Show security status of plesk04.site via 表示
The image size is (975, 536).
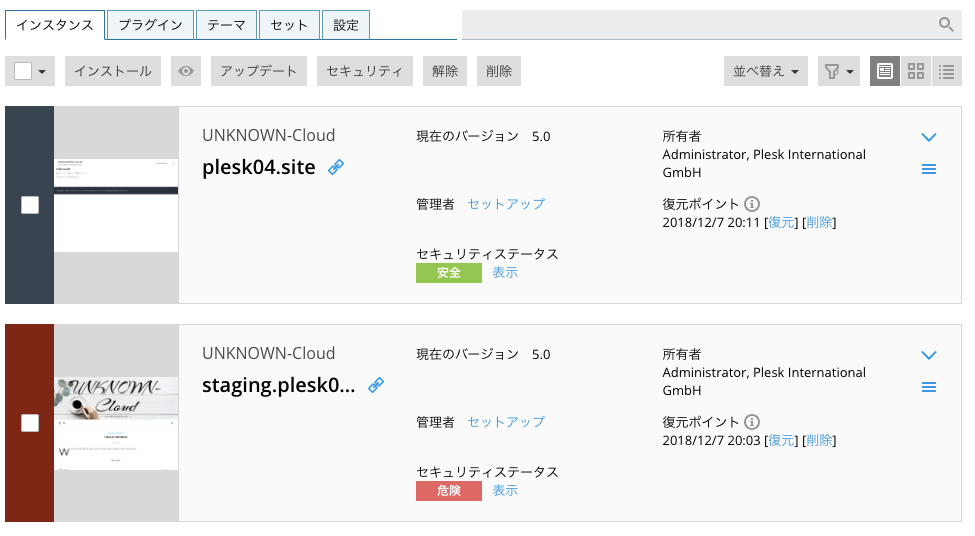(505, 272)
